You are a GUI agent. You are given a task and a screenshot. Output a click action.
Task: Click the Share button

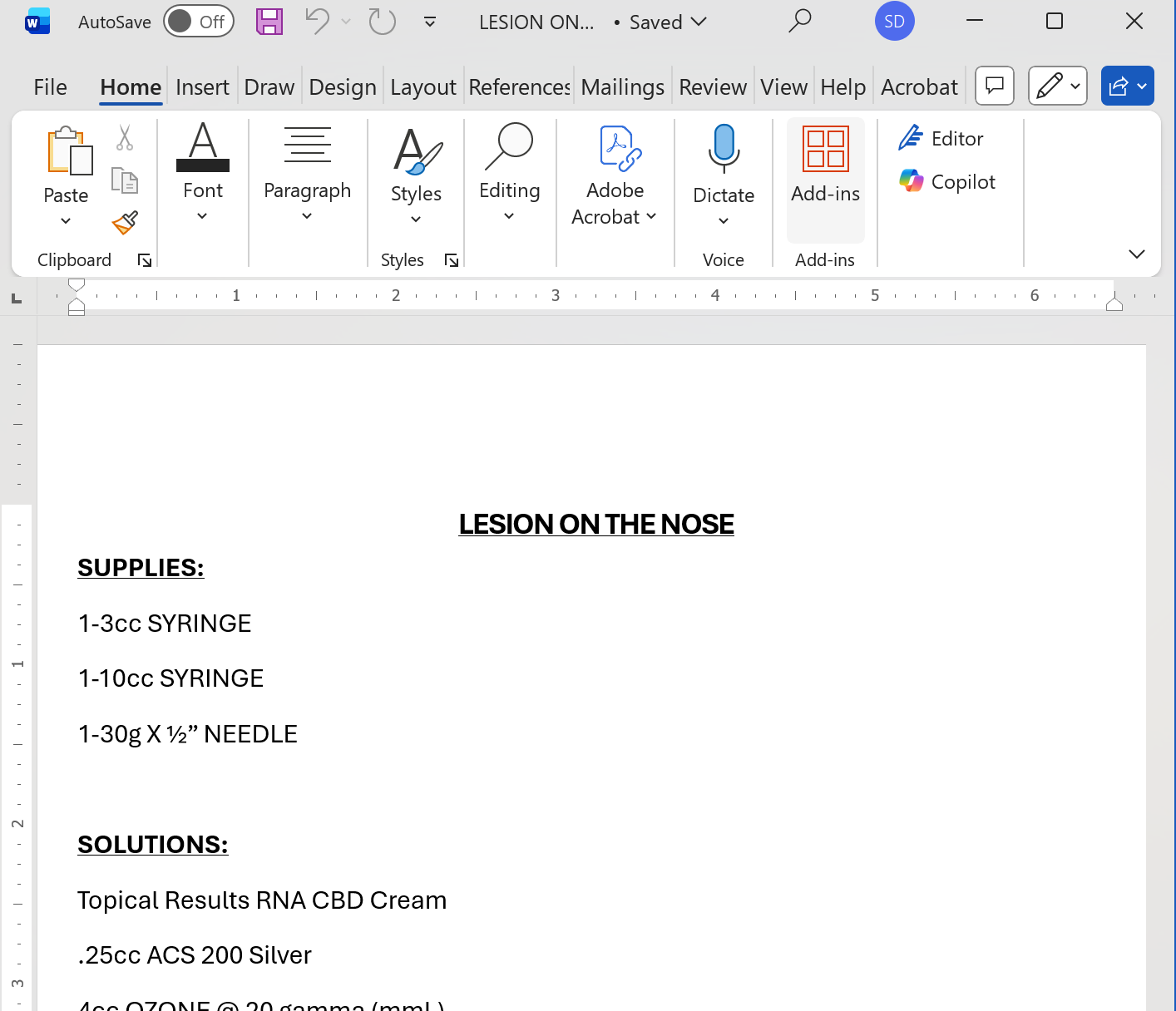coord(1127,86)
